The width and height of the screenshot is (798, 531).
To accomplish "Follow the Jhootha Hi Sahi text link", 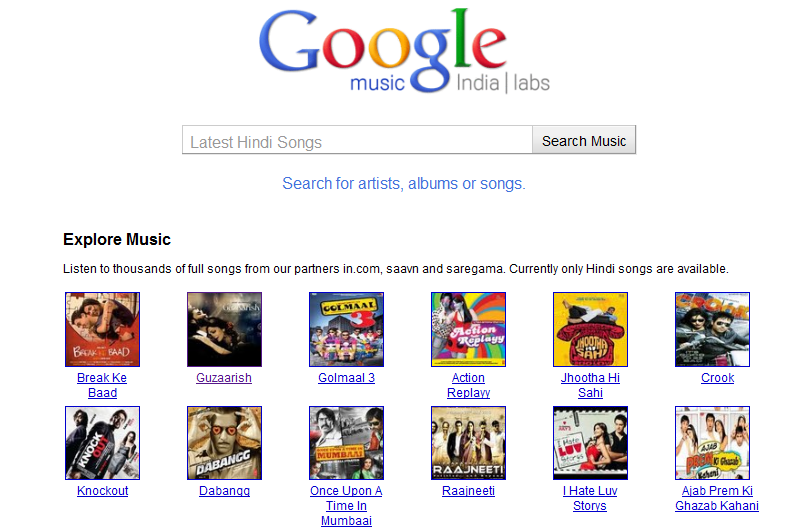I will click(x=590, y=385).
